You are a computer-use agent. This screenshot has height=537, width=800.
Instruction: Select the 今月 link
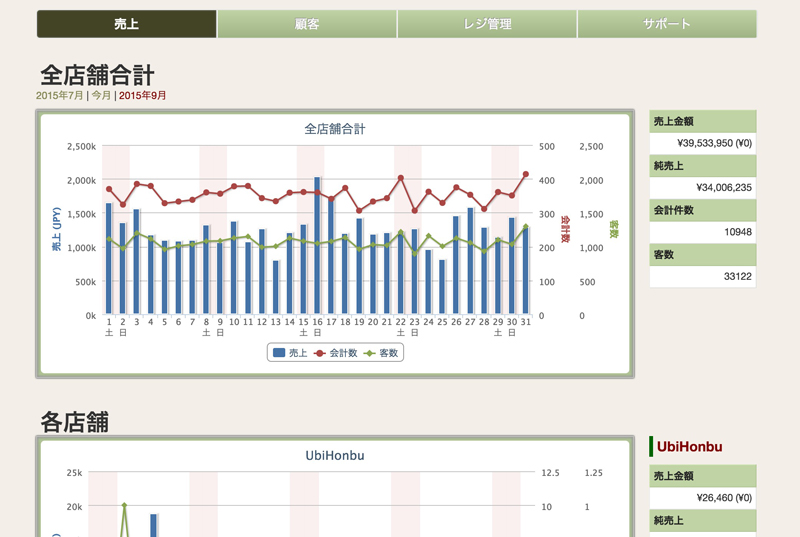tap(101, 95)
